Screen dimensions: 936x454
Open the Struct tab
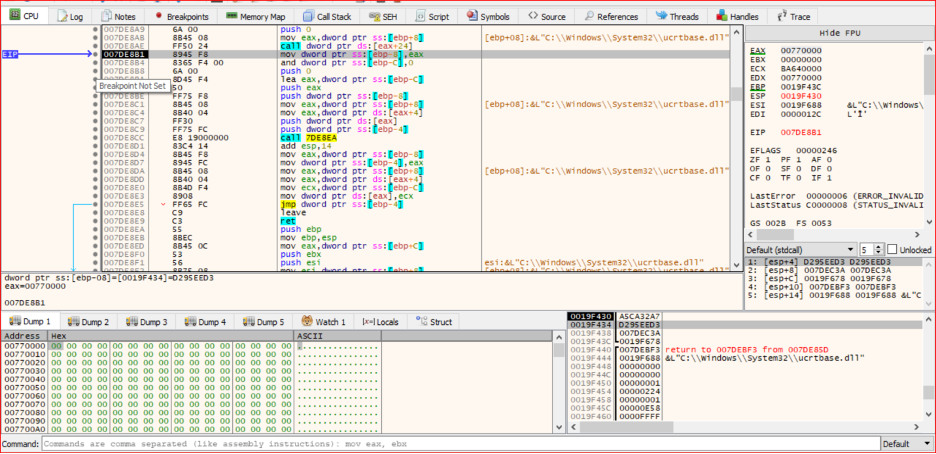[434, 322]
